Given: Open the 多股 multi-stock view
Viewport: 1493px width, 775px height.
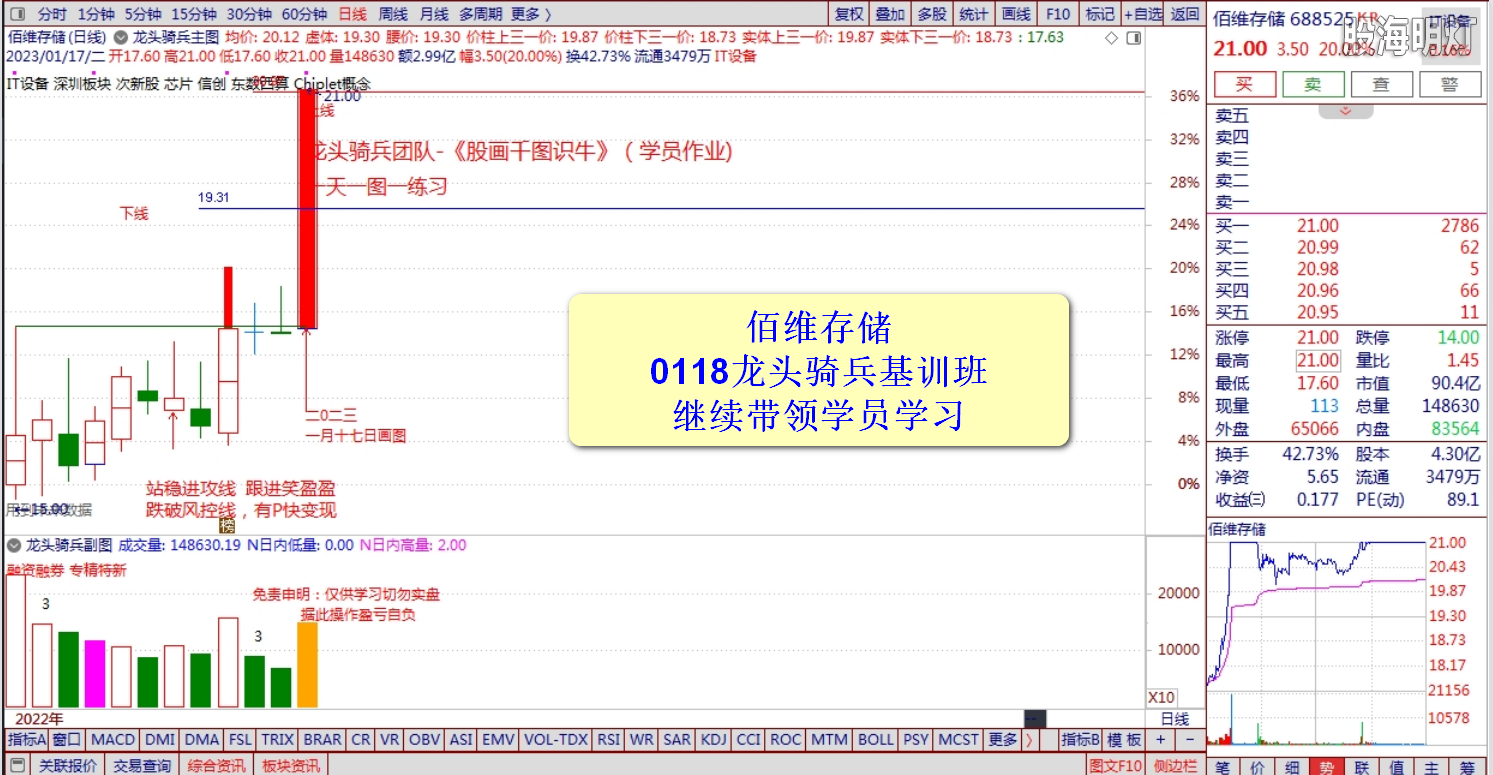Looking at the screenshot, I should 931,14.
